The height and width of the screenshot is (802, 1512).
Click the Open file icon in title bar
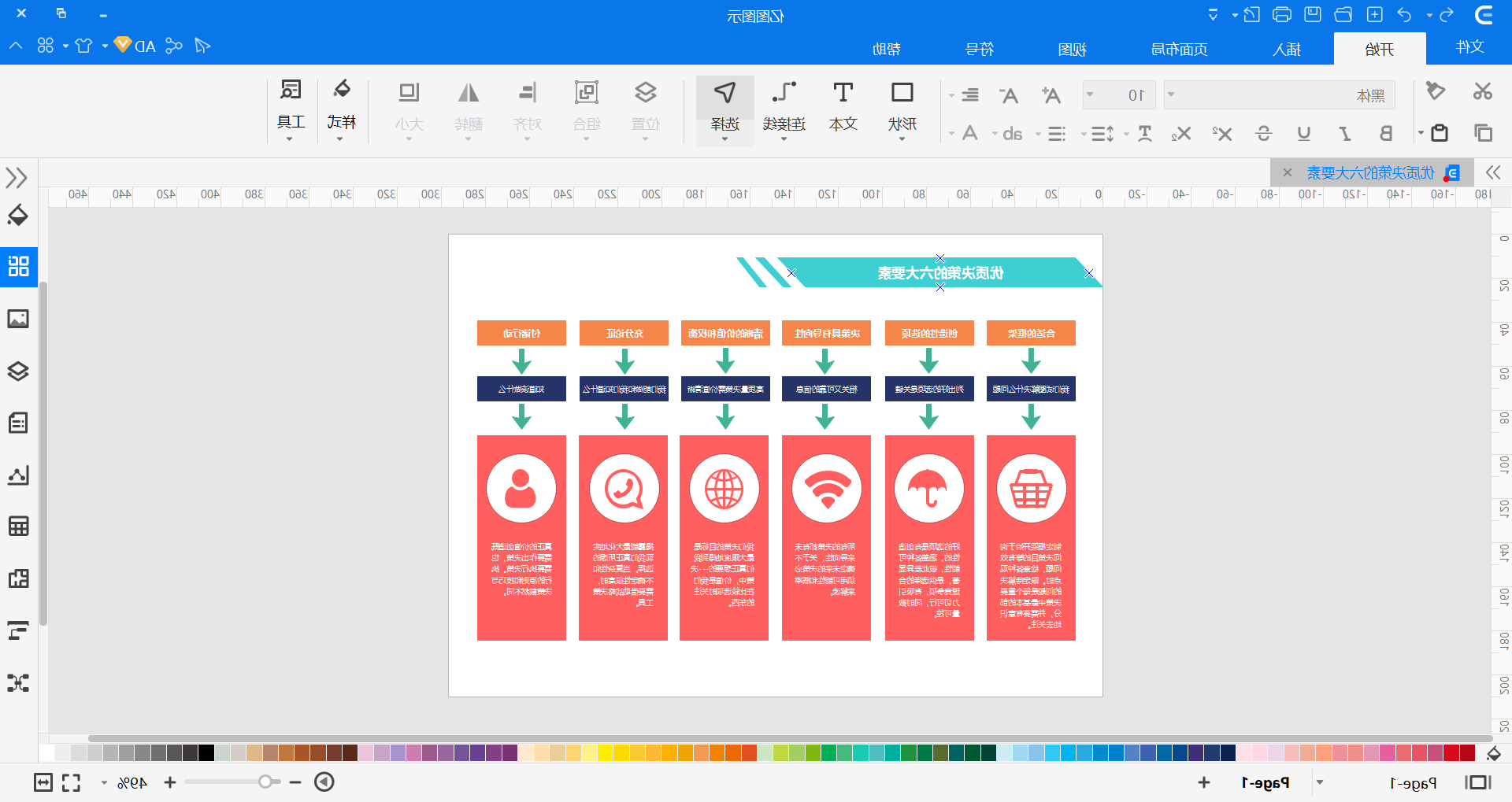coord(1343,15)
